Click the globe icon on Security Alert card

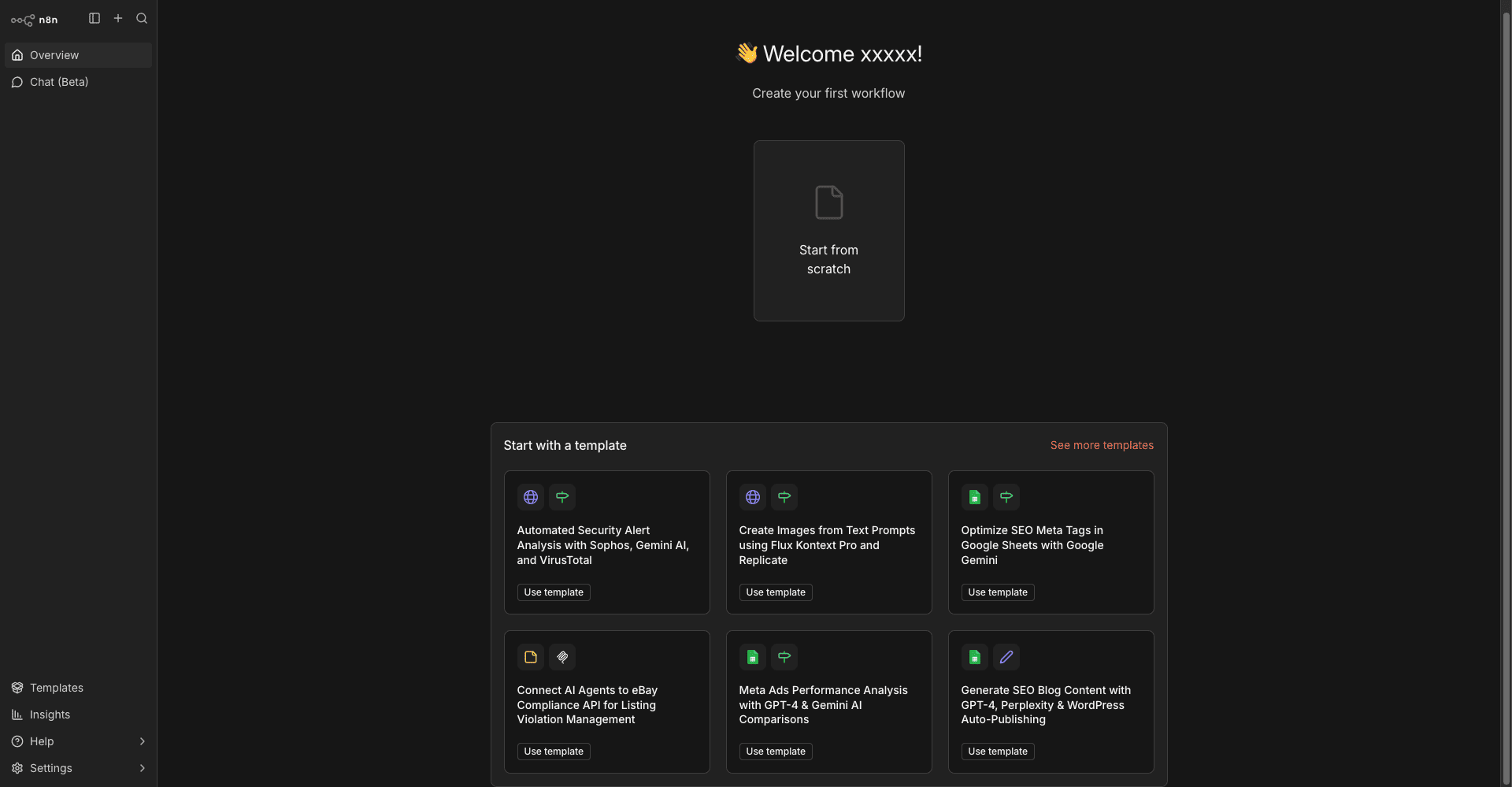531,497
